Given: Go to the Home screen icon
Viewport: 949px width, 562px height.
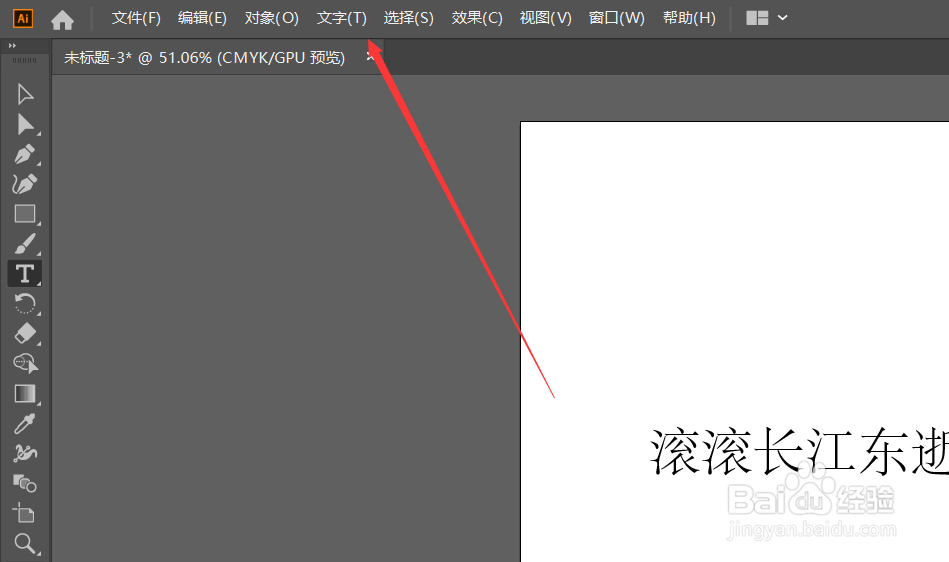Looking at the screenshot, I should click(62, 20).
